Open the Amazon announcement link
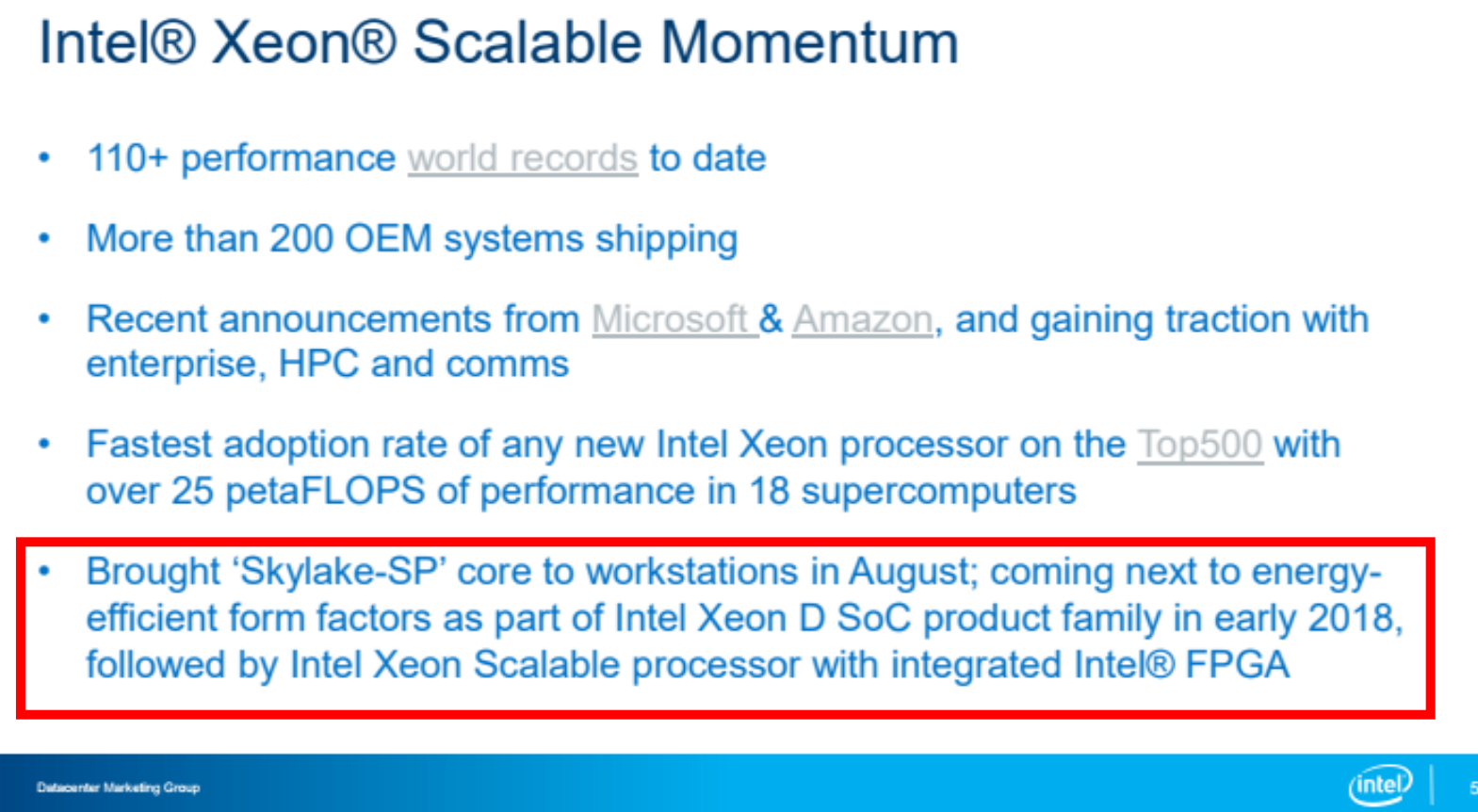The width and height of the screenshot is (1478, 812). pos(863,319)
